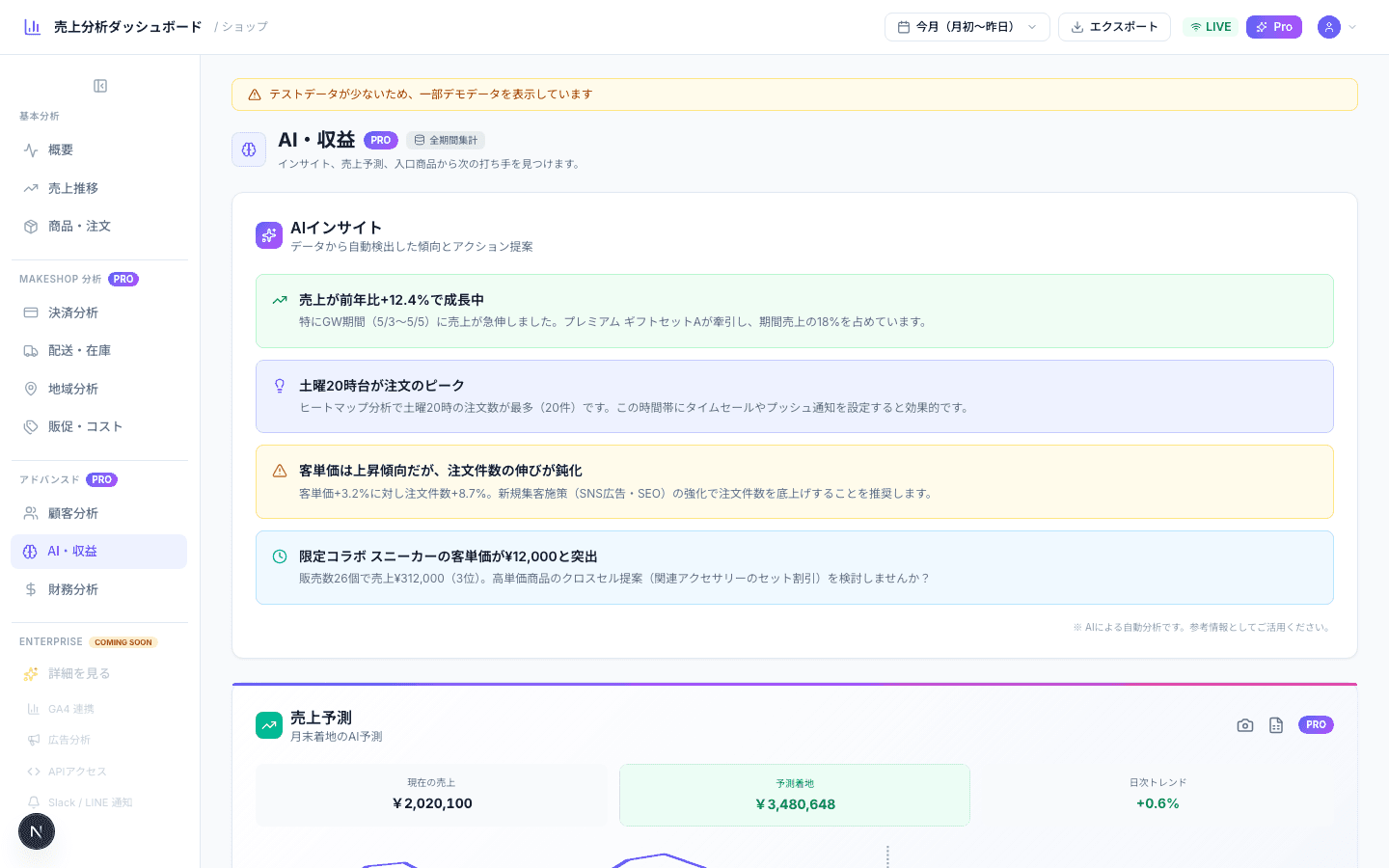This screenshot has height=868, width=1389.
Task: Click the purple Pro button in header
Action: point(1274,27)
